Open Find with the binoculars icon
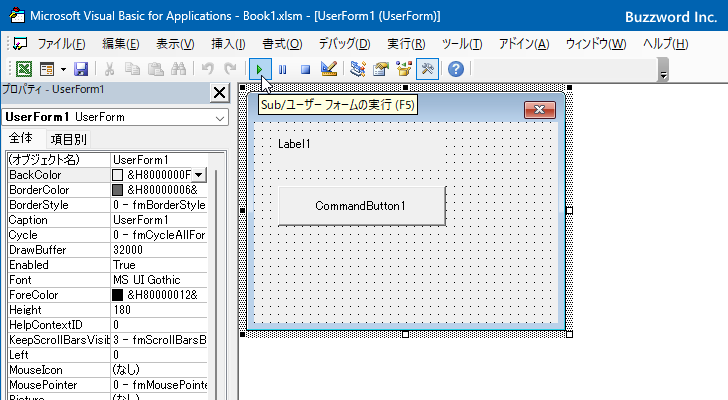The height and width of the screenshot is (400, 728). point(178,69)
